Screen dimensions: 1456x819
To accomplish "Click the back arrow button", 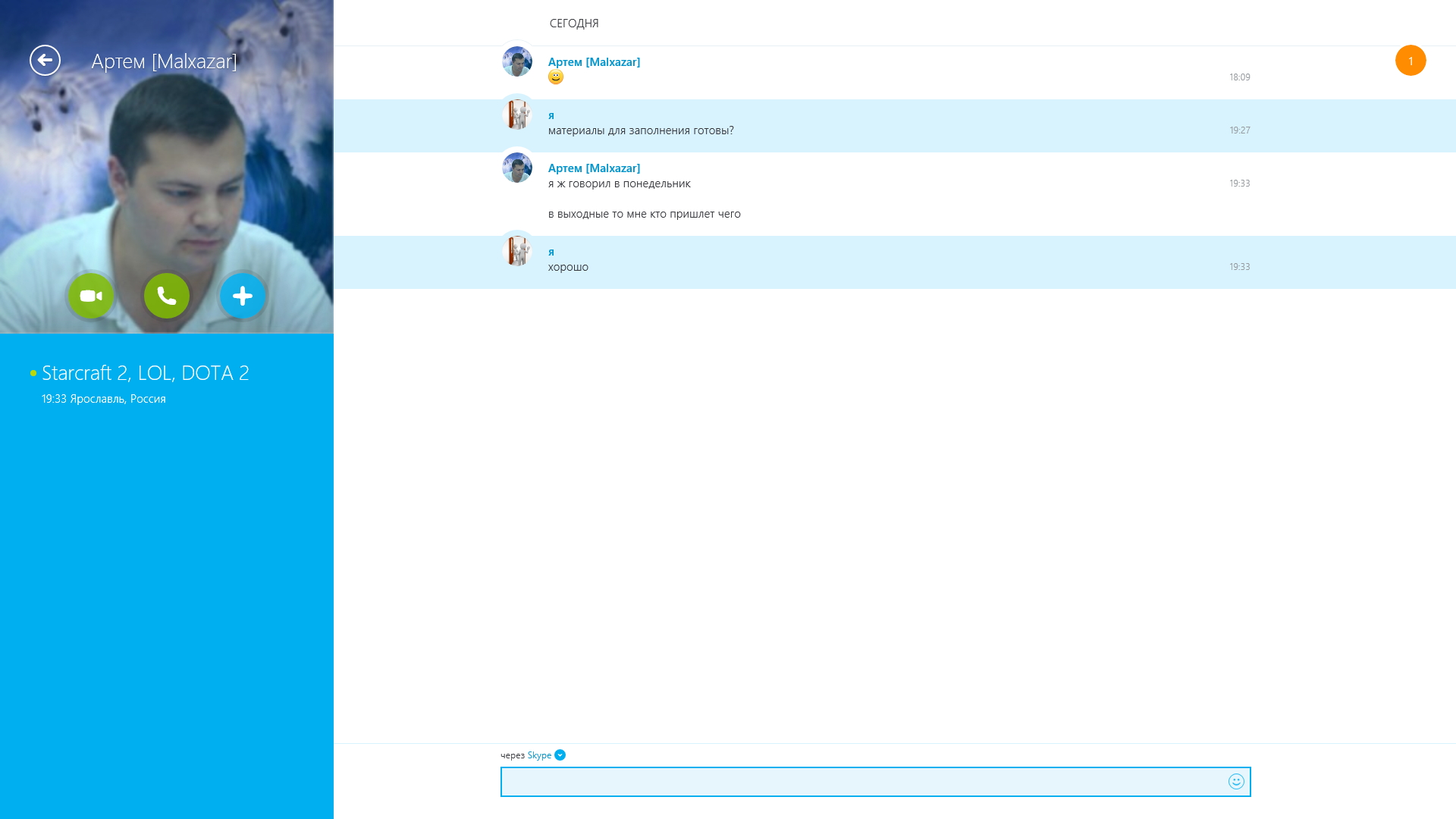I will pos(45,61).
